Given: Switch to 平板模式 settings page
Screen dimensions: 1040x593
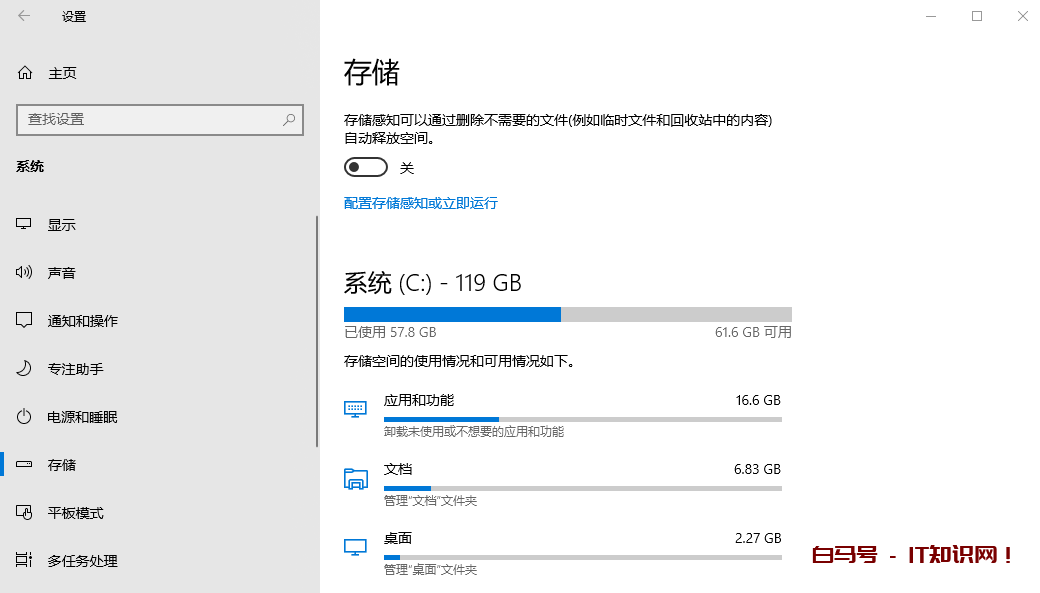Looking at the screenshot, I should 76,513.
